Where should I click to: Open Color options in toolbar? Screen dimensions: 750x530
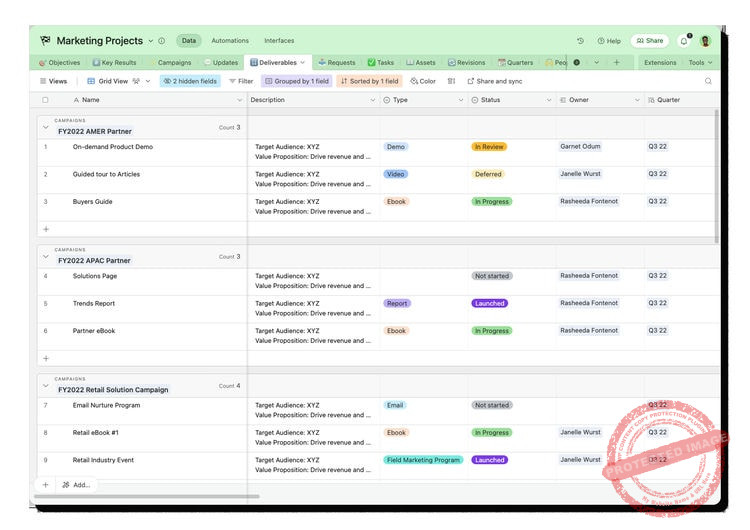pos(423,81)
